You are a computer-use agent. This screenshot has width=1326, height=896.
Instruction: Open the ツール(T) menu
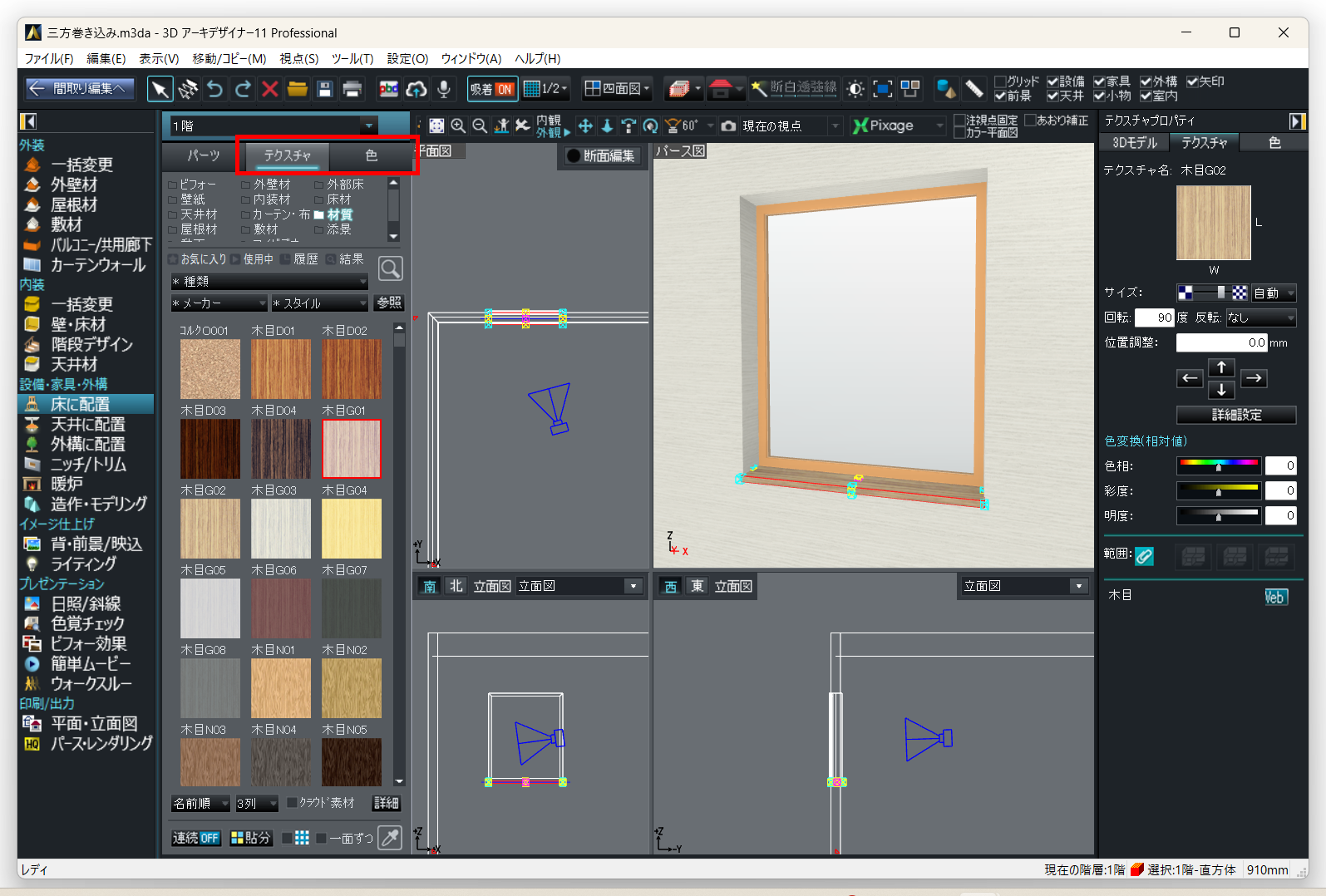[352, 58]
